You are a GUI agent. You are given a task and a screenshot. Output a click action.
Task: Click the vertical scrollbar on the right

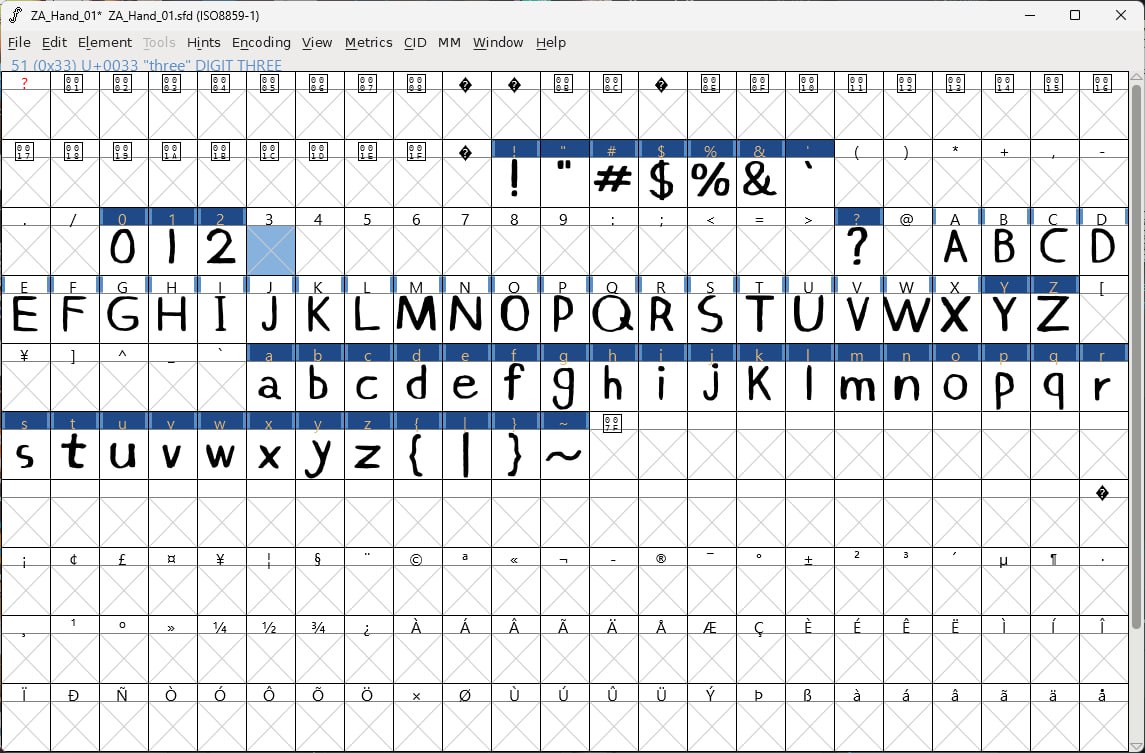(x=1136, y=350)
